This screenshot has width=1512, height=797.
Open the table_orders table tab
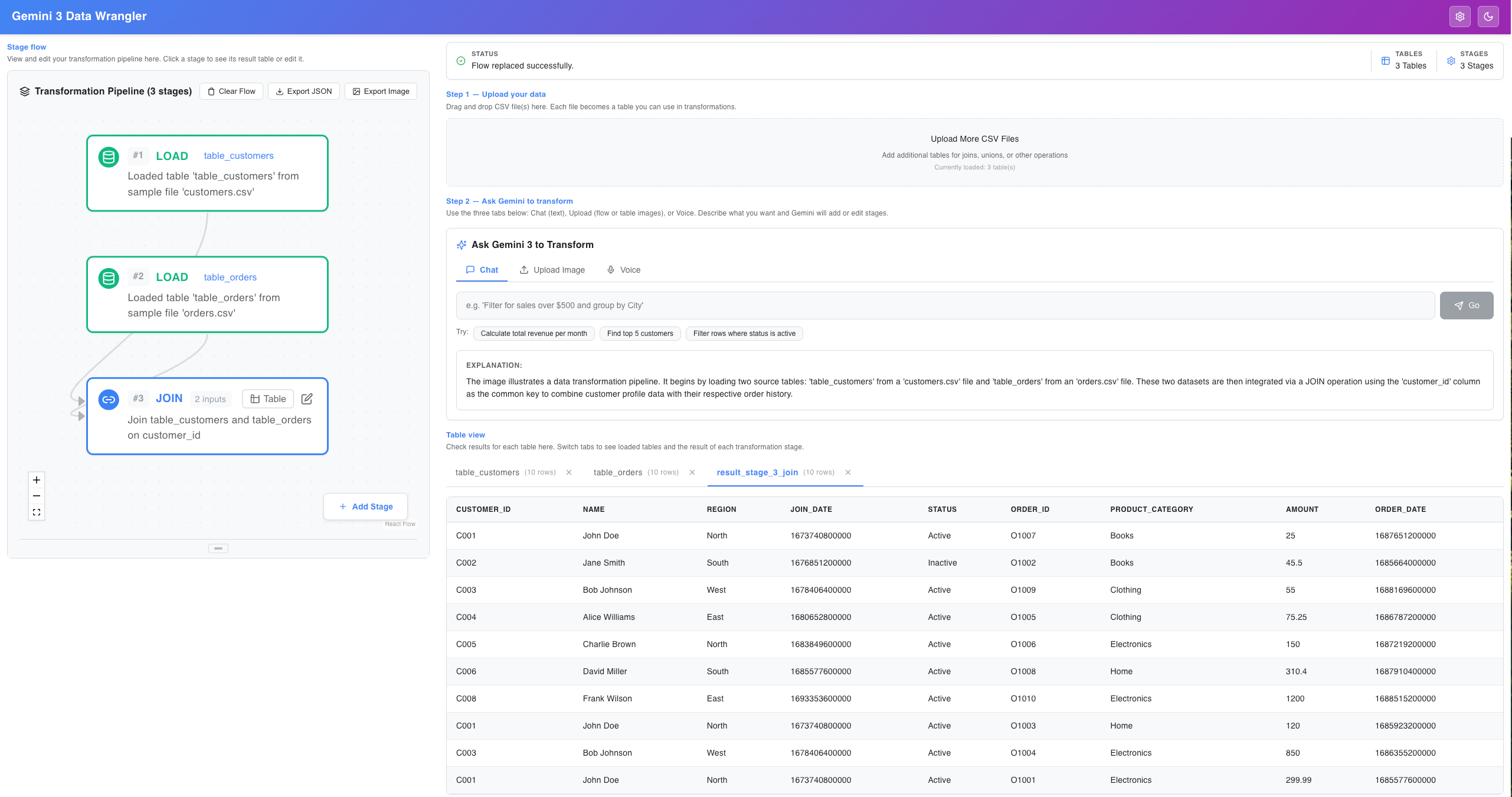coord(618,472)
